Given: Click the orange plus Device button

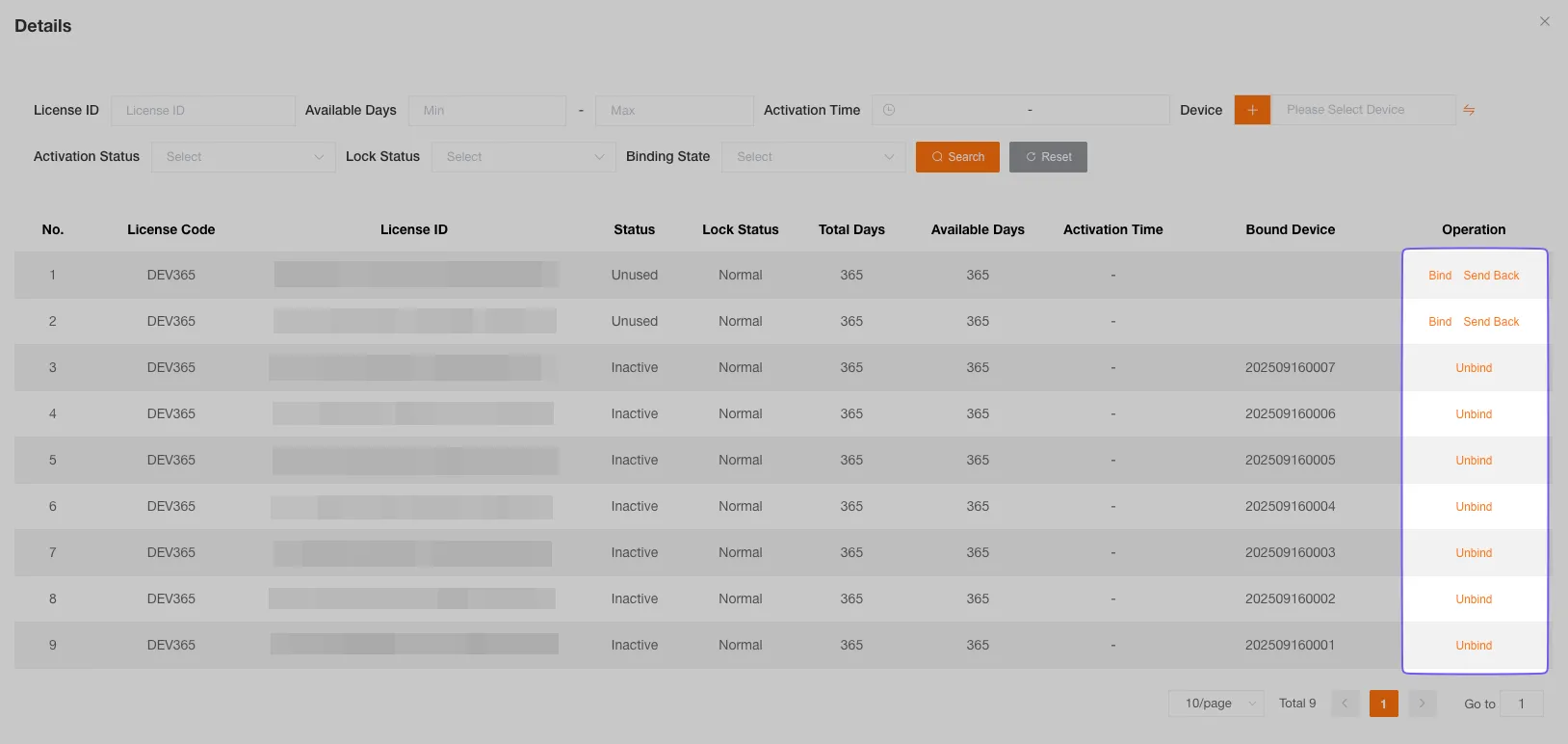Looking at the screenshot, I should click(1252, 110).
